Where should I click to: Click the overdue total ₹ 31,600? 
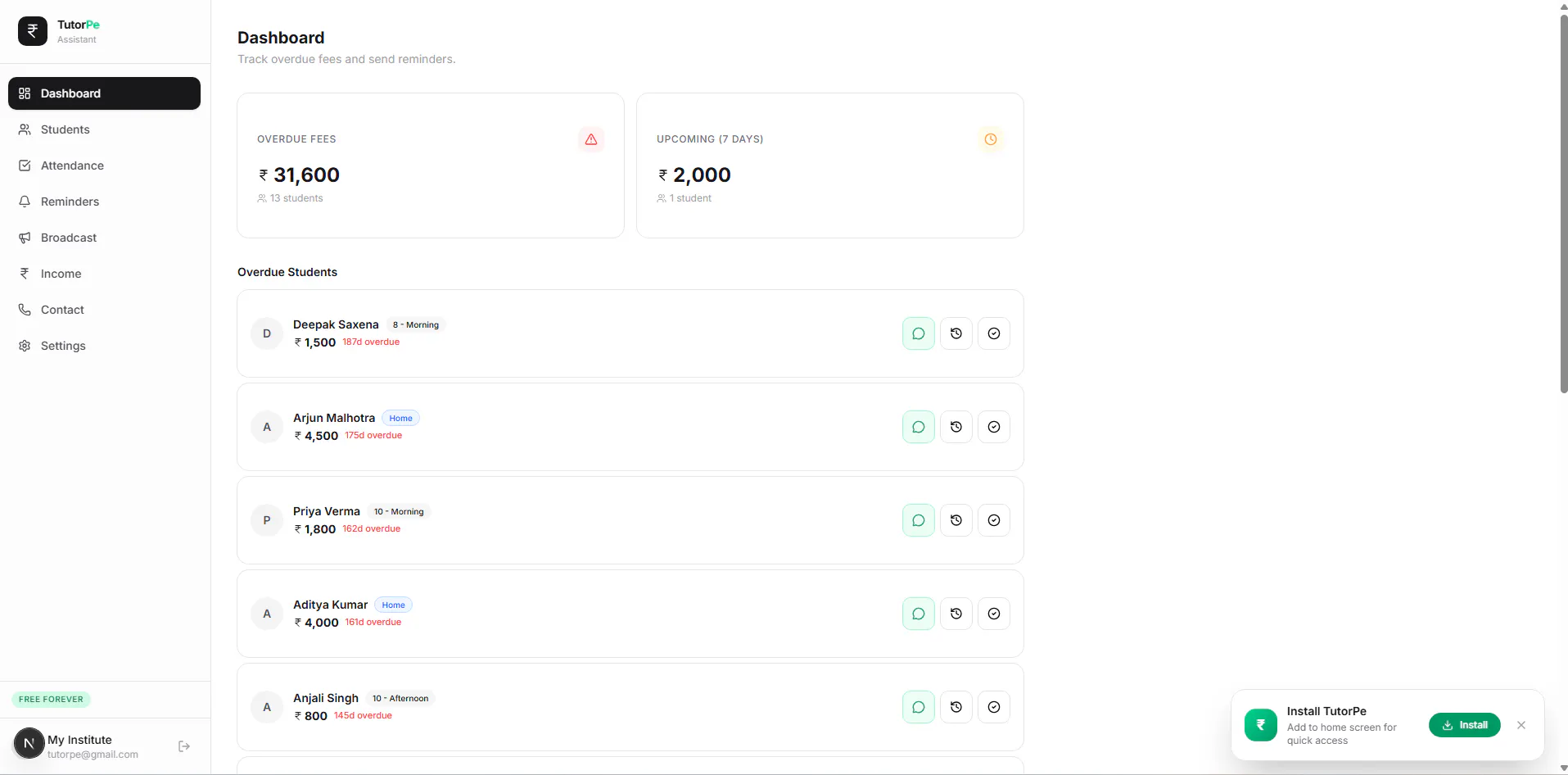pyautogui.click(x=299, y=174)
